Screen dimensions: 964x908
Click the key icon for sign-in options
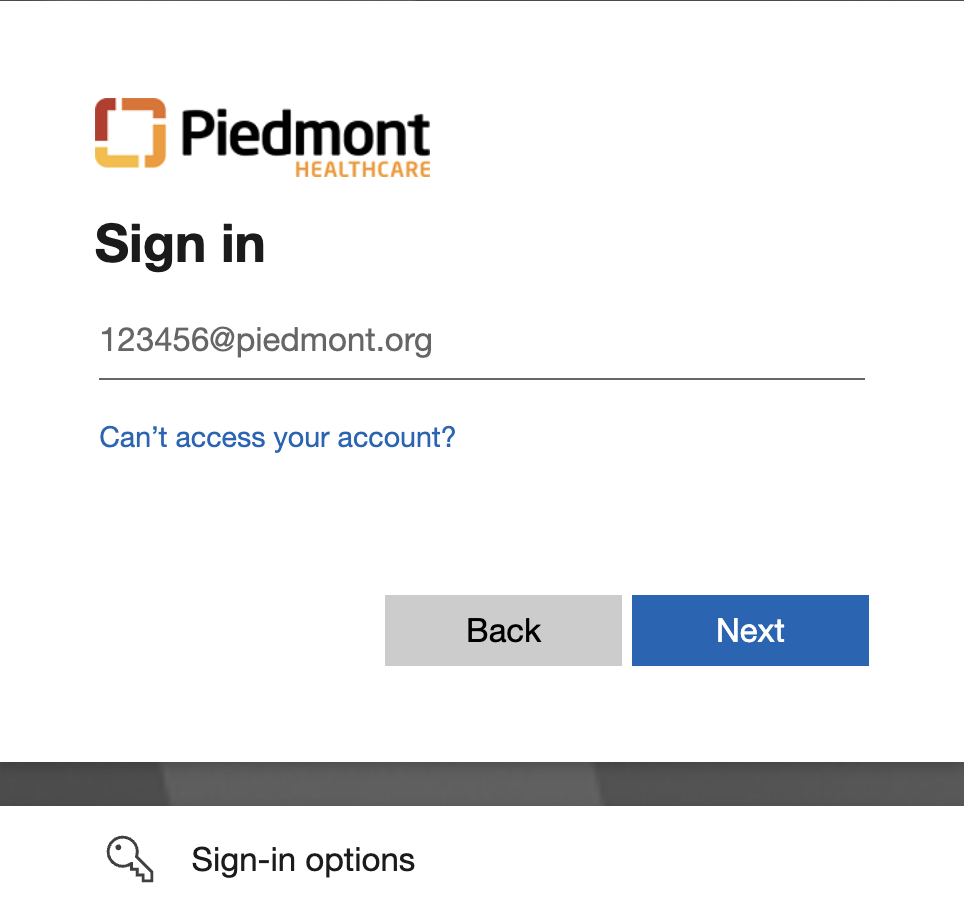point(130,859)
